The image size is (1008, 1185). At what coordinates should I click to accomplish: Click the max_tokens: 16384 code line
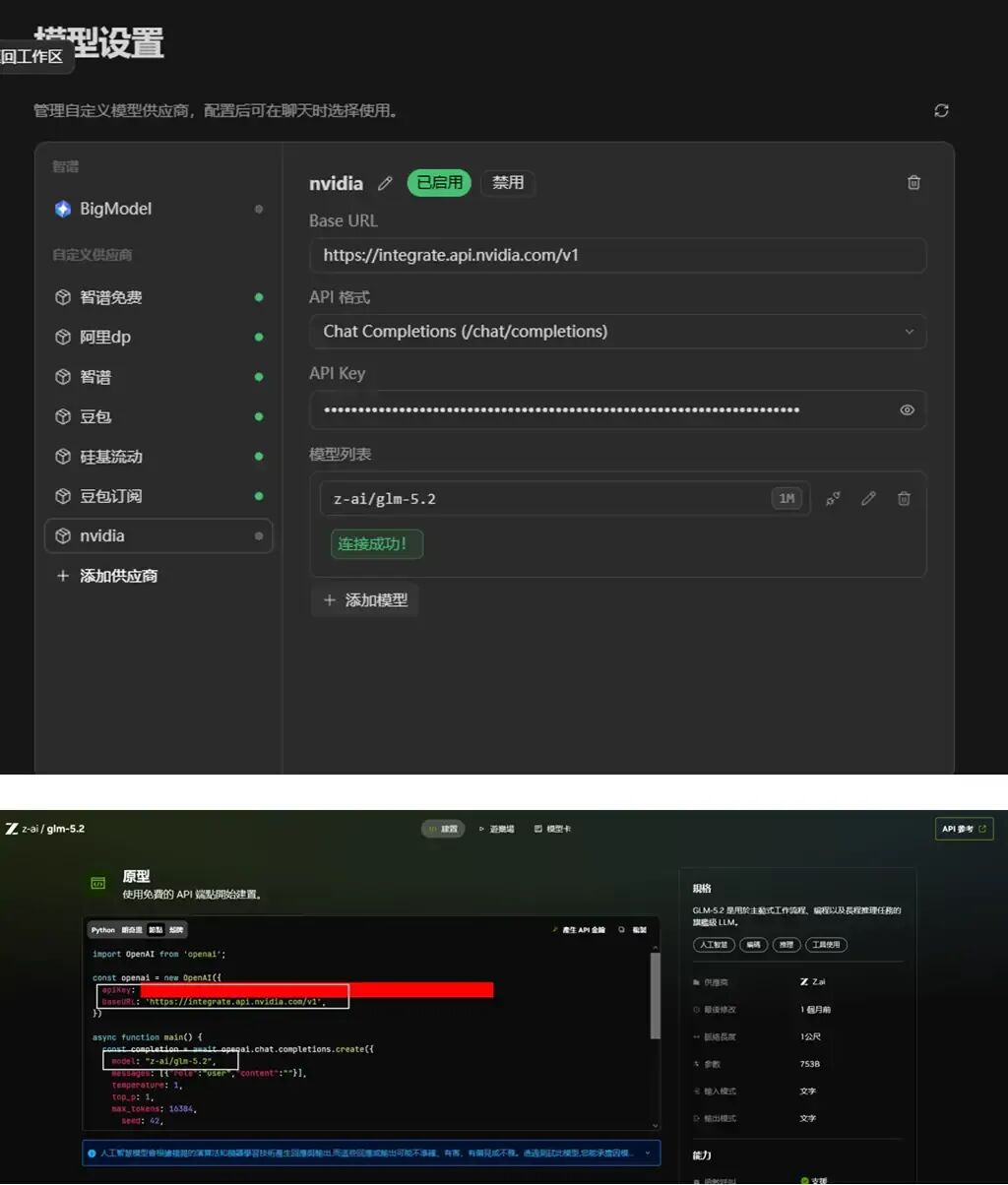[155, 1108]
